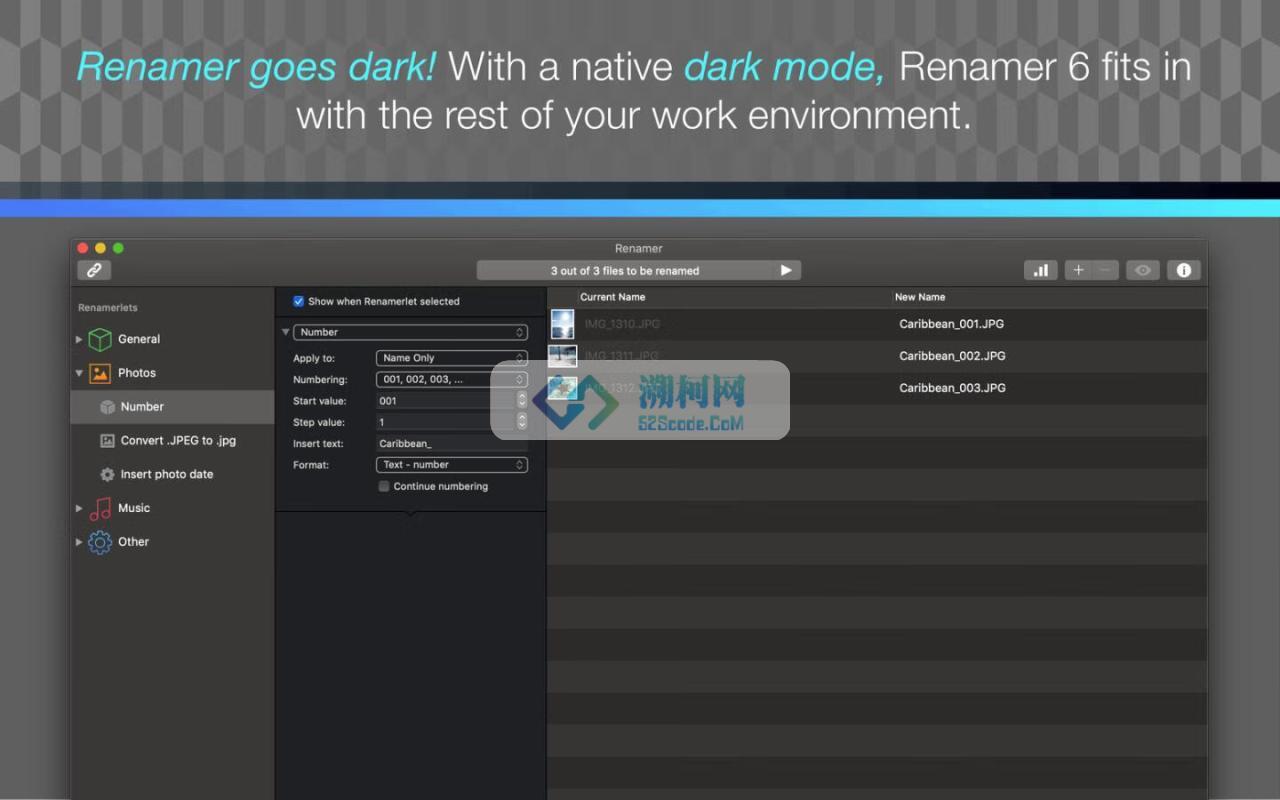Open the Apply to Name Only dropdown
1280x800 pixels.
pyautogui.click(x=452, y=358)
